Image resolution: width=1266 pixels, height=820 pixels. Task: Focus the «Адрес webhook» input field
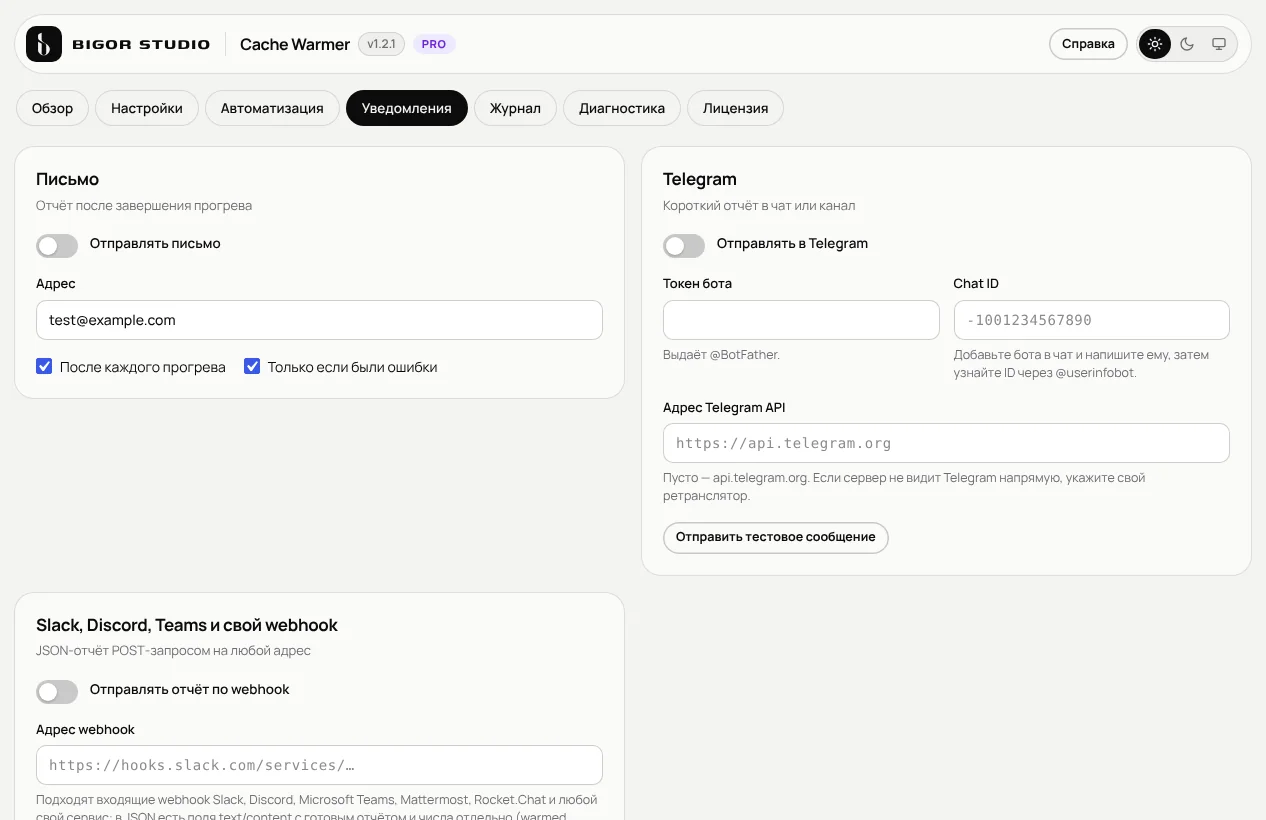tap(319, 765)
